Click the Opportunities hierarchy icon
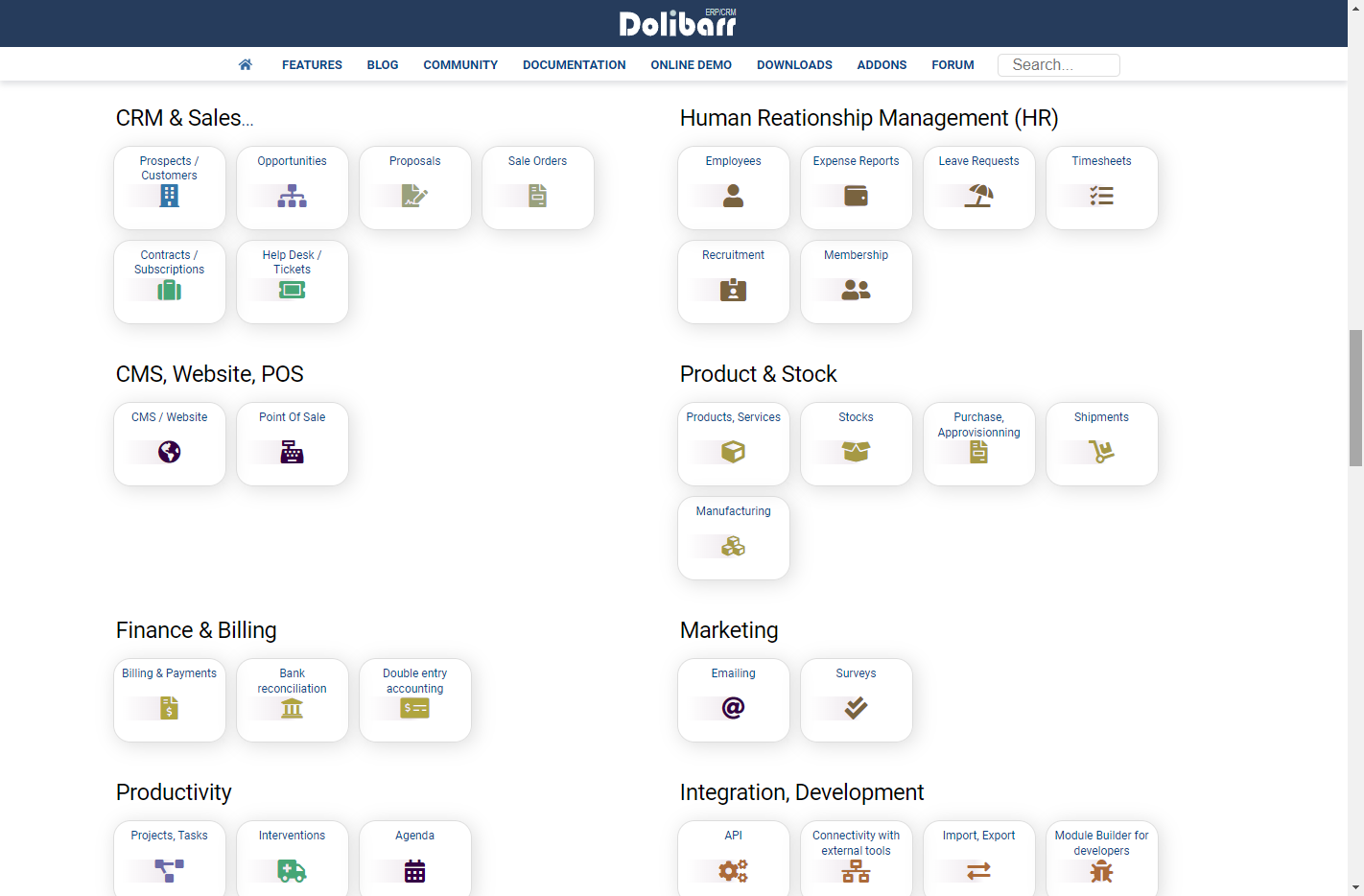 (x=293, y=196)
